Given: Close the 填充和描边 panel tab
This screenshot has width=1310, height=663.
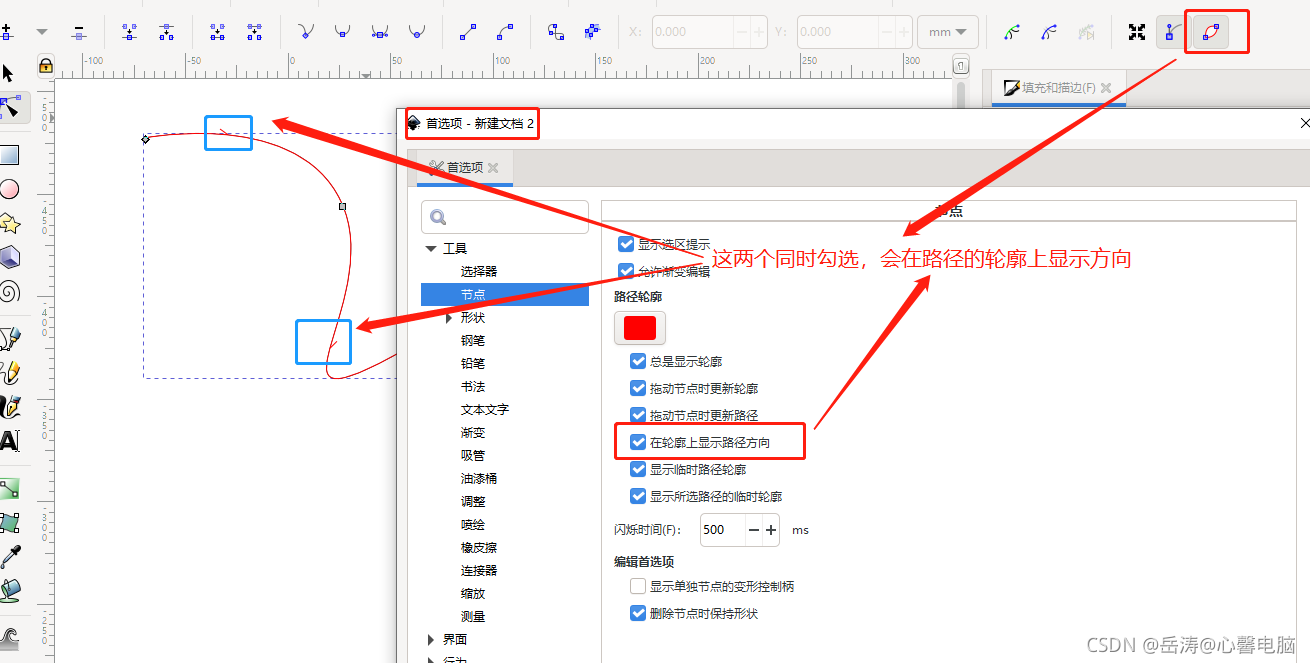Looking at the screenshot, I should pyautogui.click(x=1106, y=88).
